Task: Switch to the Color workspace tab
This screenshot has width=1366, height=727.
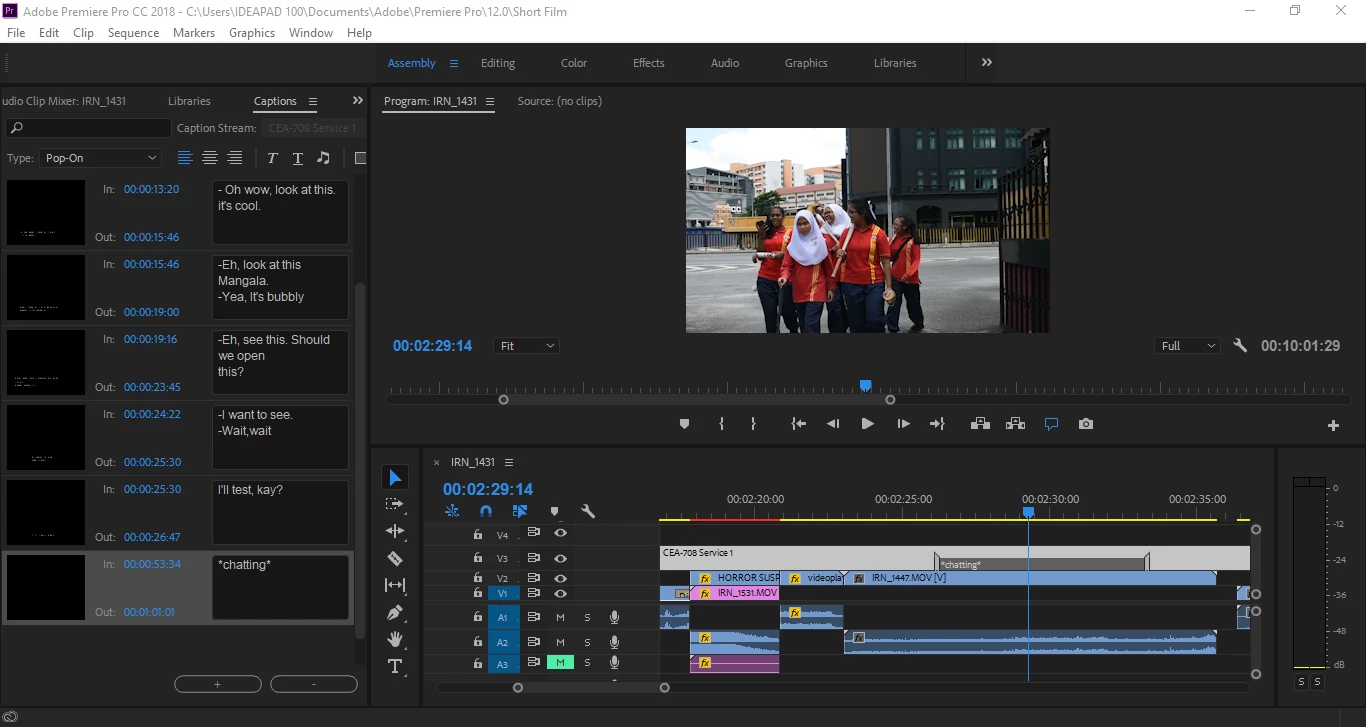Action: [574, 63]
